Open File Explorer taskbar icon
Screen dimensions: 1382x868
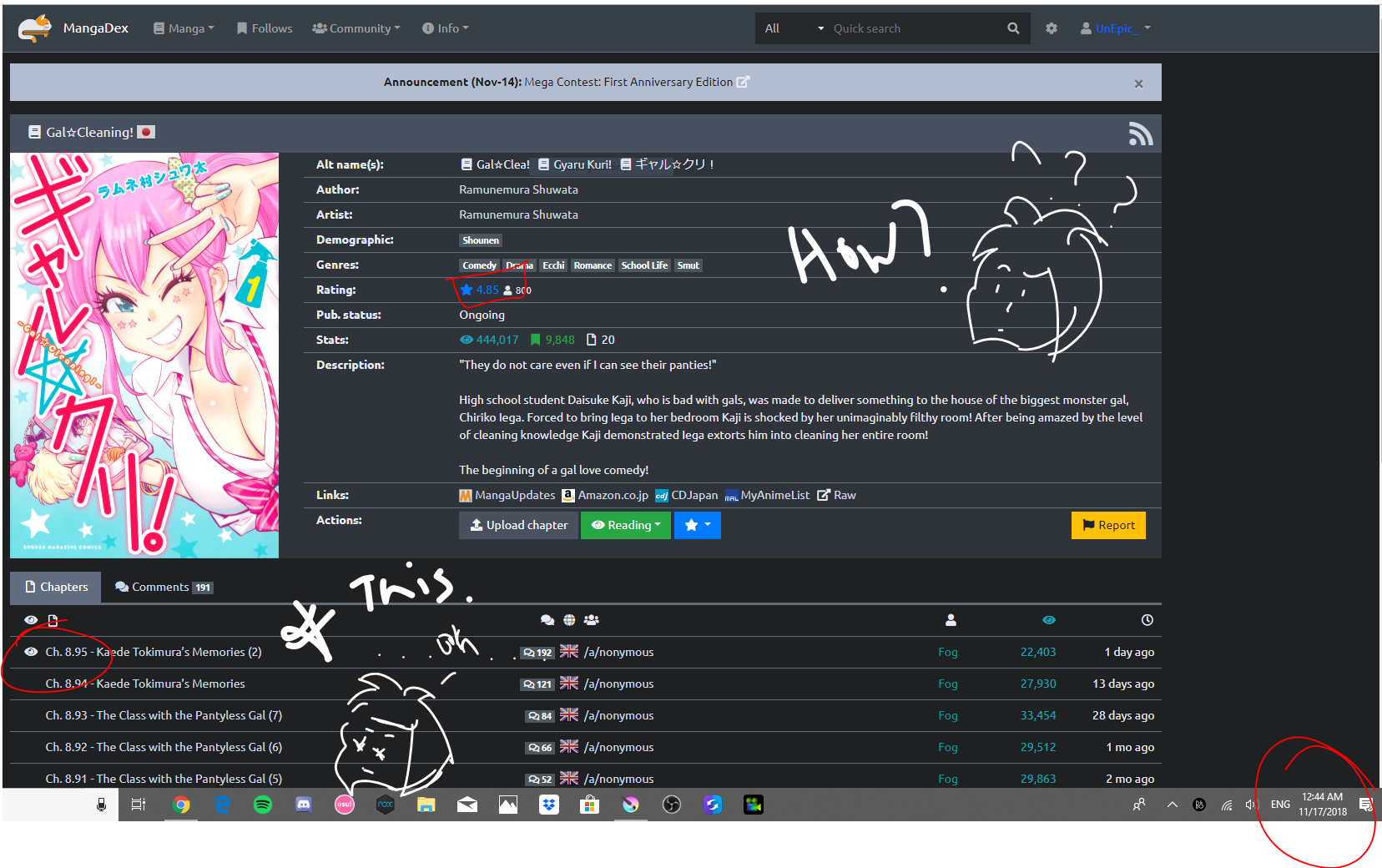[x=426, y=805]
